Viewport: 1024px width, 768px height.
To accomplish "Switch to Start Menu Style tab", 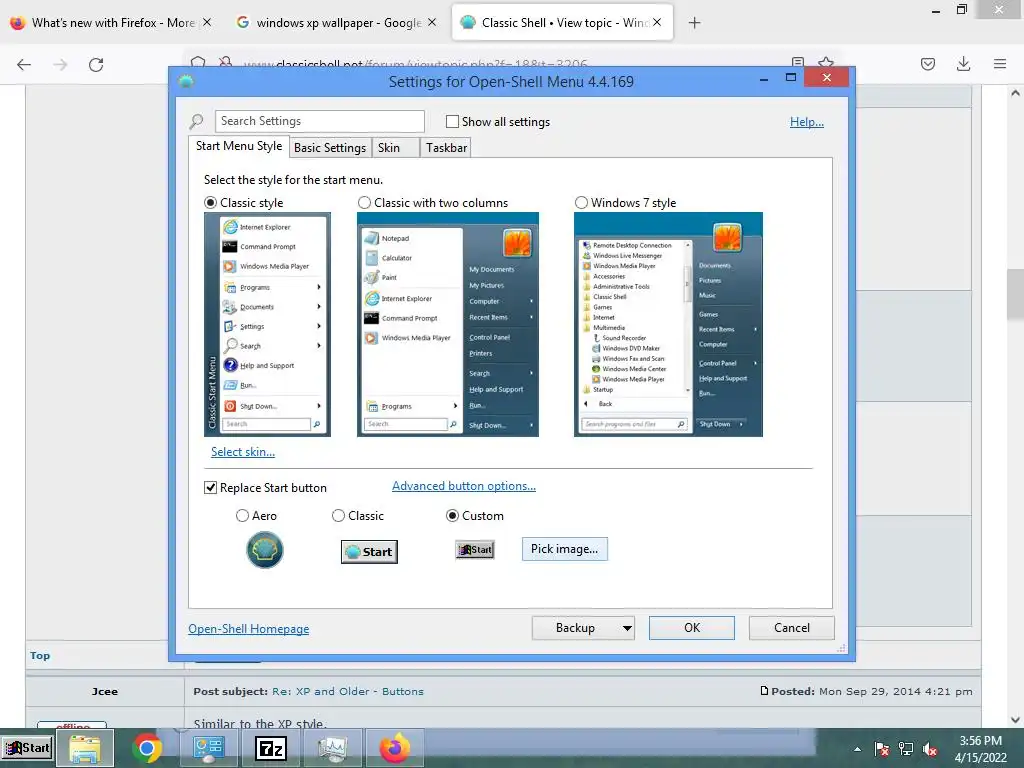I will (x=239, y=146).
